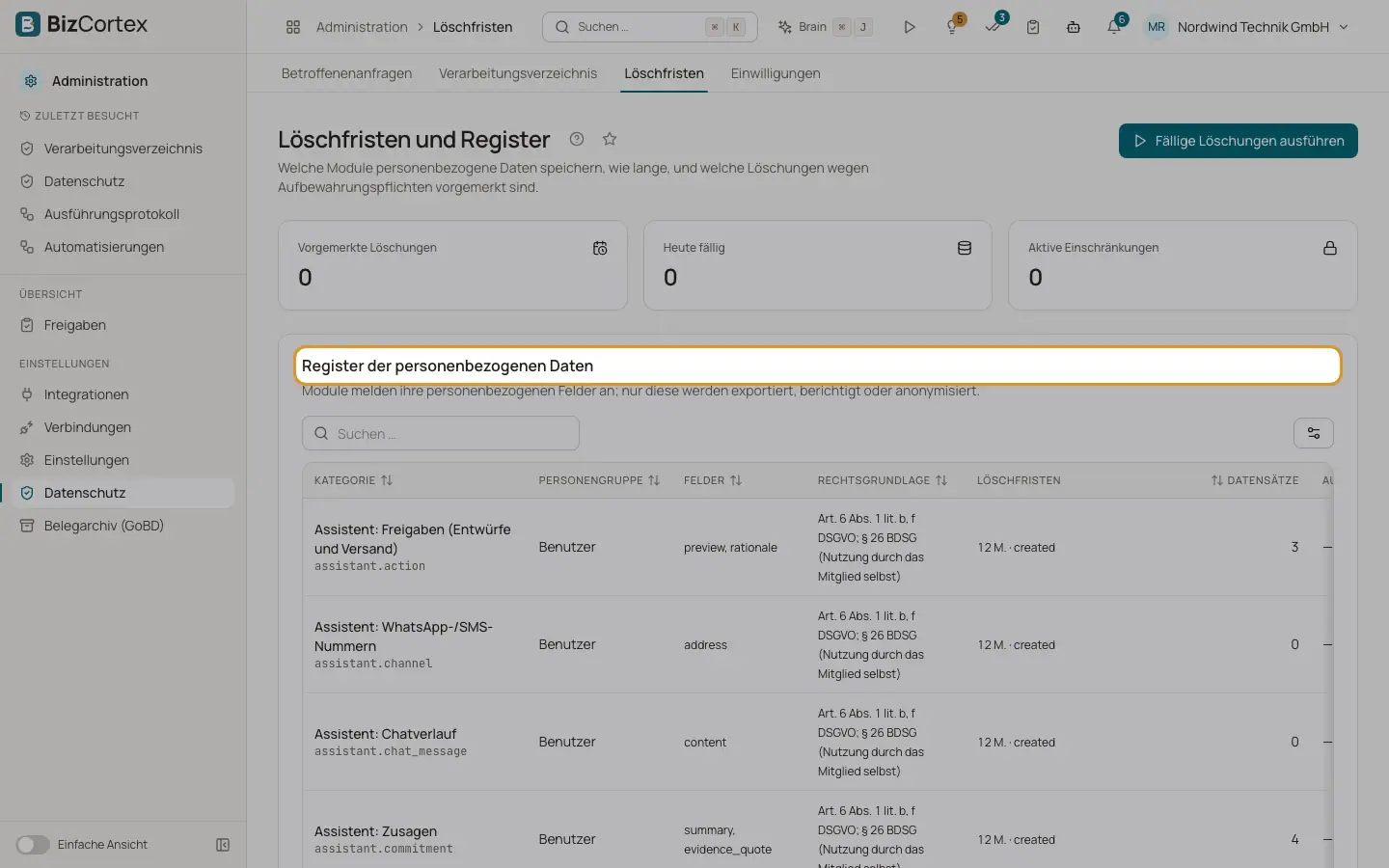This screenshot has height=868, width=1389.
Task: Switch to the Betroffenenanfragen tab
Action: (346, 73)
